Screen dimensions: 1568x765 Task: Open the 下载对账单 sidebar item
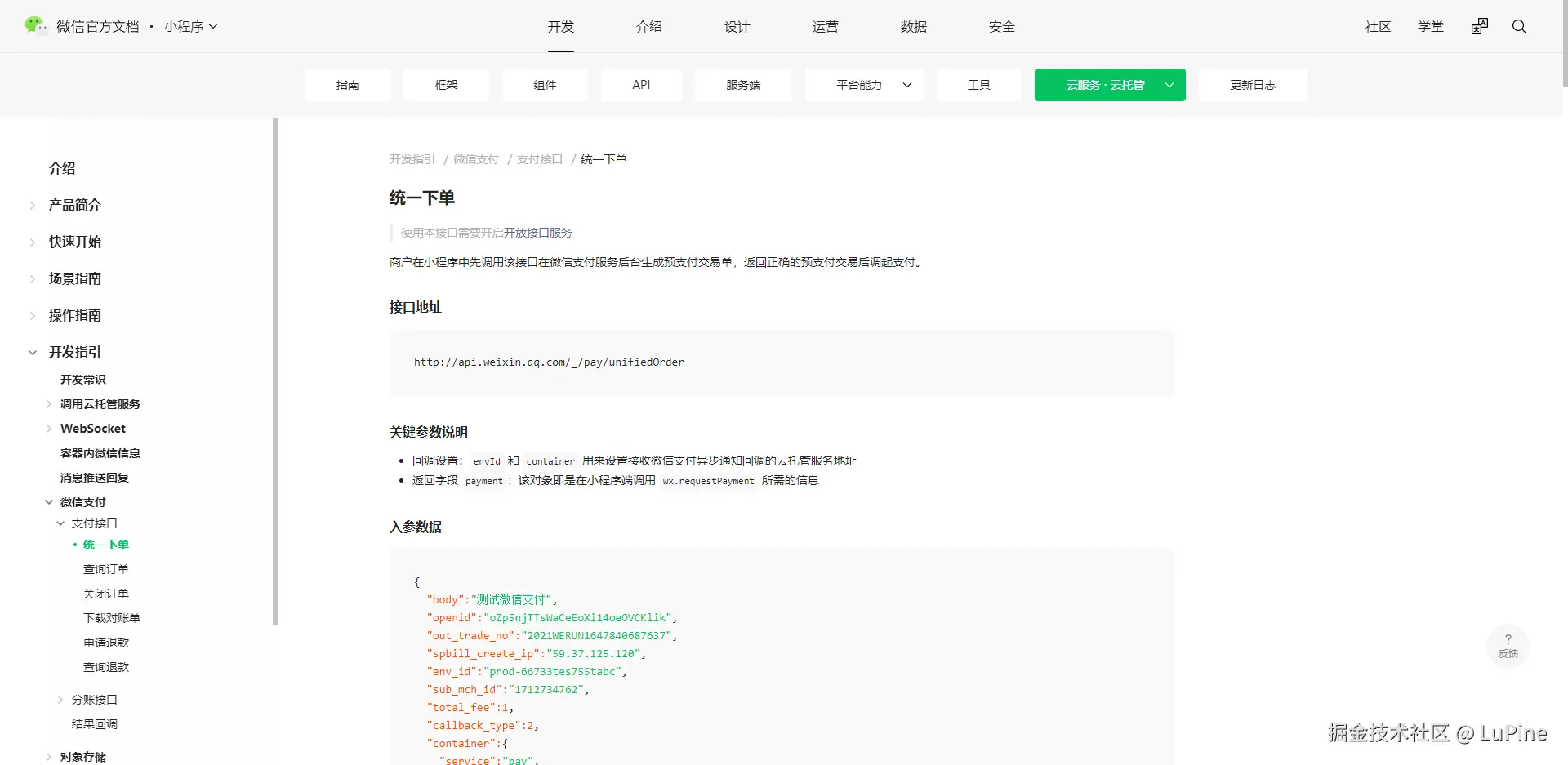point(112,618)
